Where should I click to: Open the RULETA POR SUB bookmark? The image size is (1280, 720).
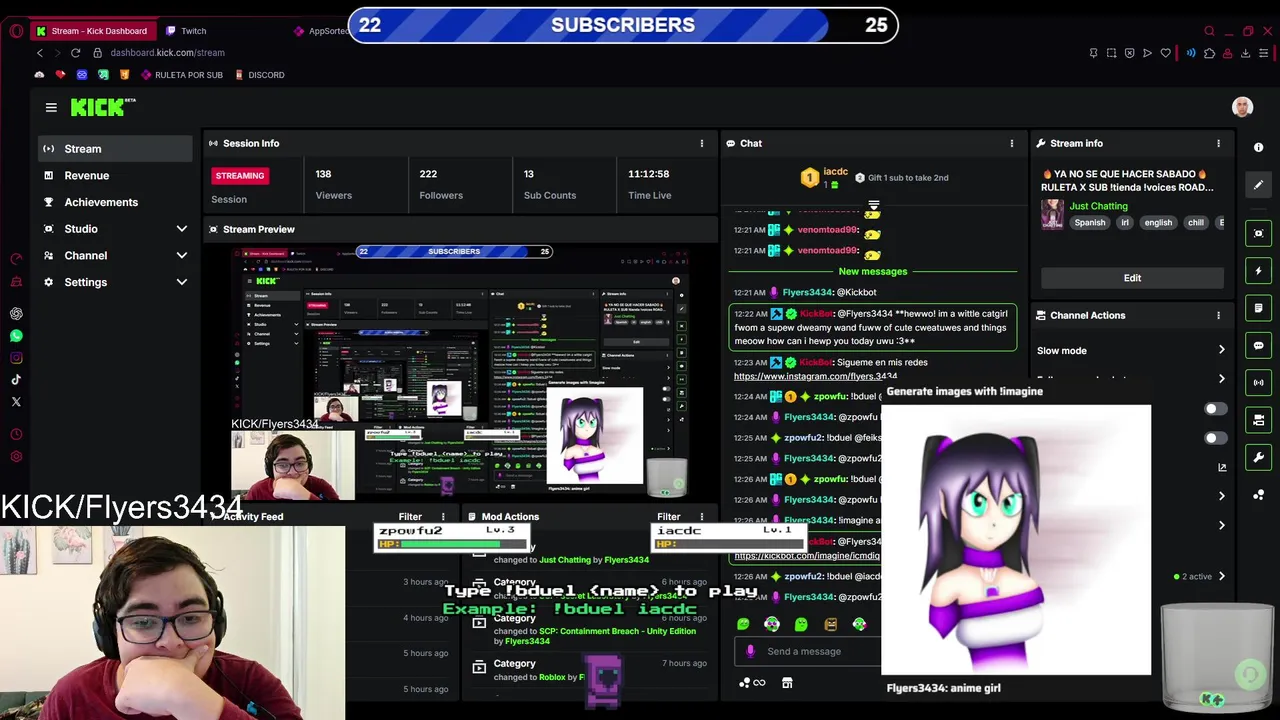[x=182, y=75]
